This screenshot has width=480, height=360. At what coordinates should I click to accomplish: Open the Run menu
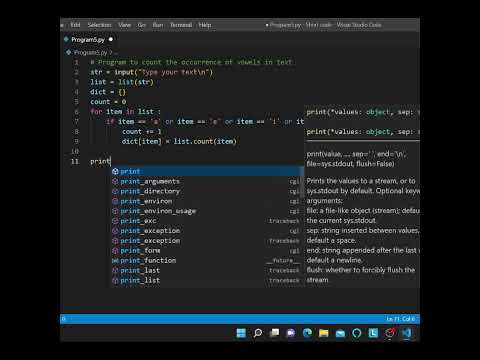pos(158,25)
